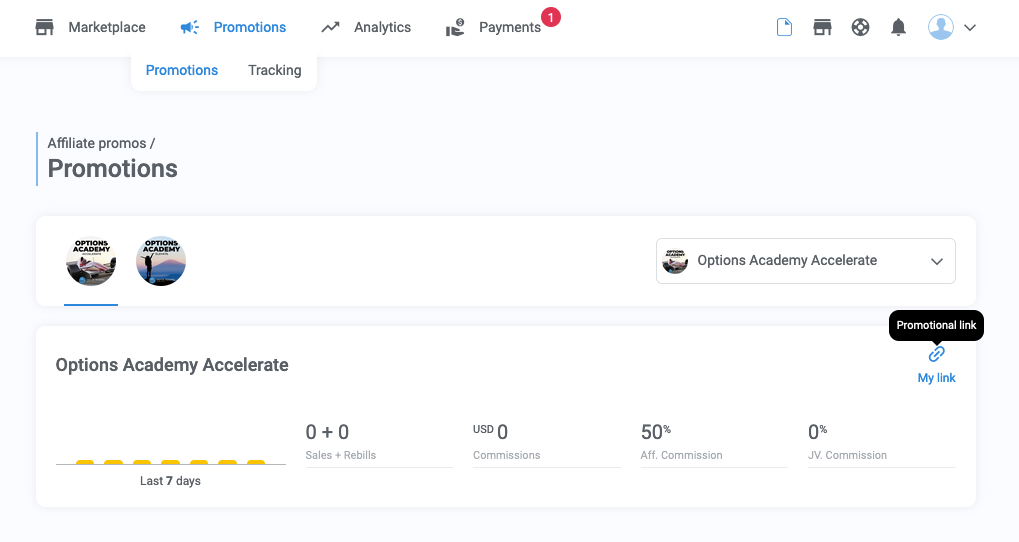This screenshot has height=542, width=1019.
Task: Open the store icon in top right
Action: tap(822, 27)
